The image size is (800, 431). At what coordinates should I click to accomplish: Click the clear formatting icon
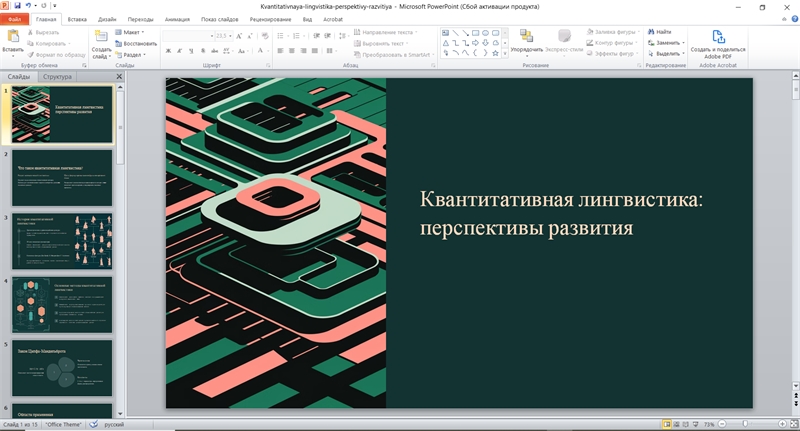tap(265, 36)
